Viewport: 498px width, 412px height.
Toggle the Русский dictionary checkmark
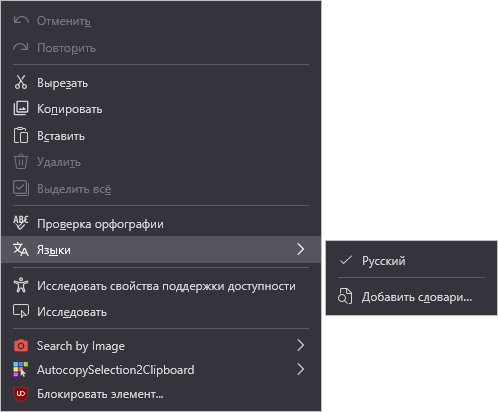coord(346,260)
